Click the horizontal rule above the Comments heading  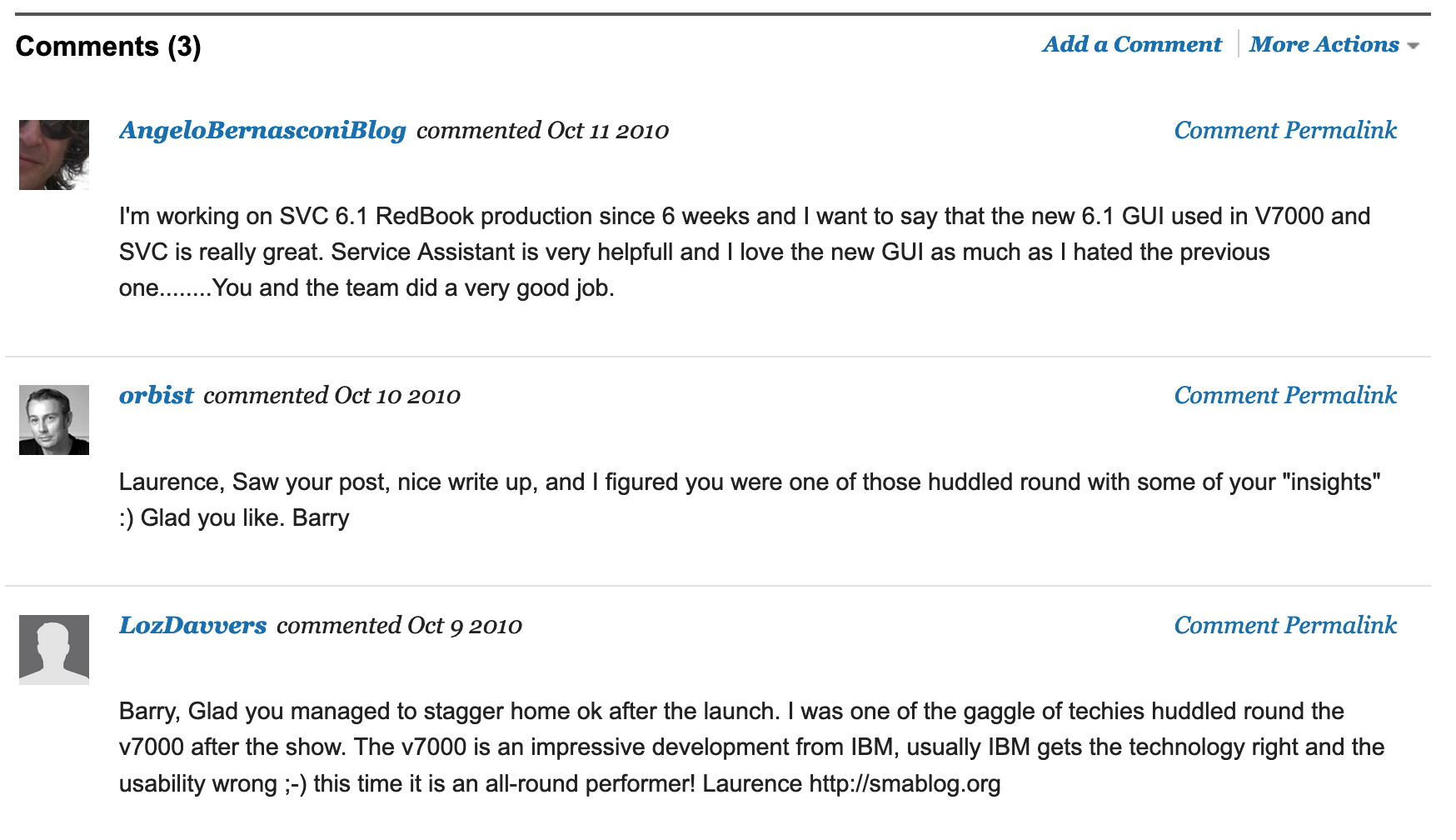[x=722, y=14]
